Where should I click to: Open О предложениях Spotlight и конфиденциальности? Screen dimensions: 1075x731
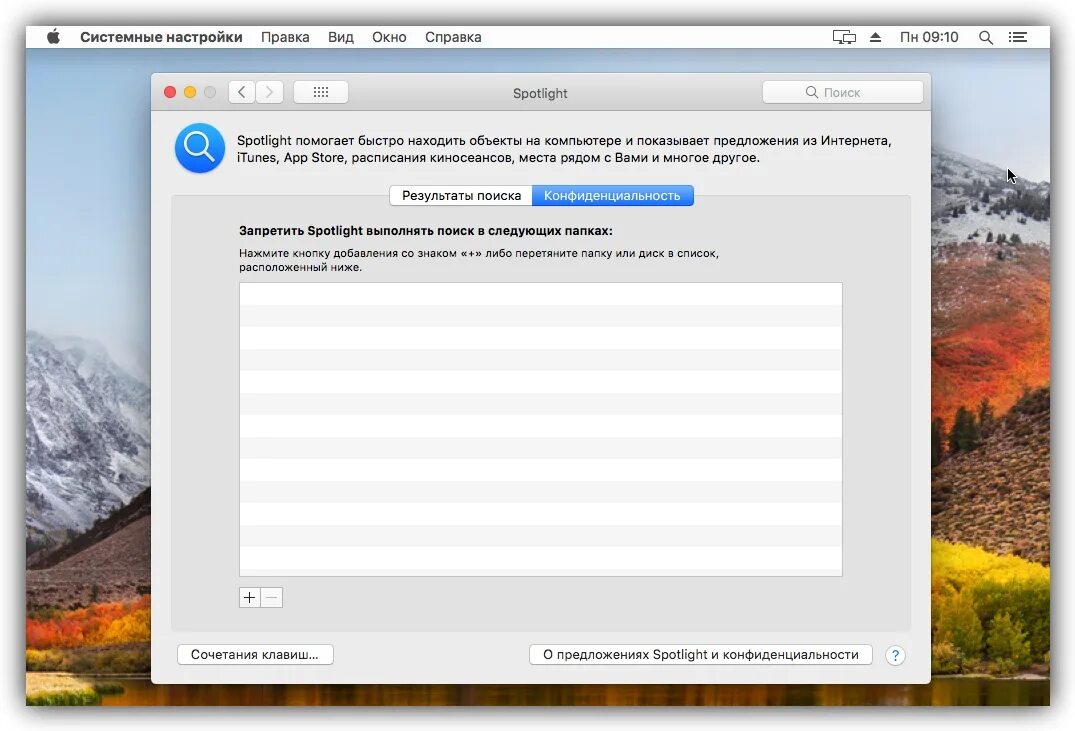click(701, 654)
